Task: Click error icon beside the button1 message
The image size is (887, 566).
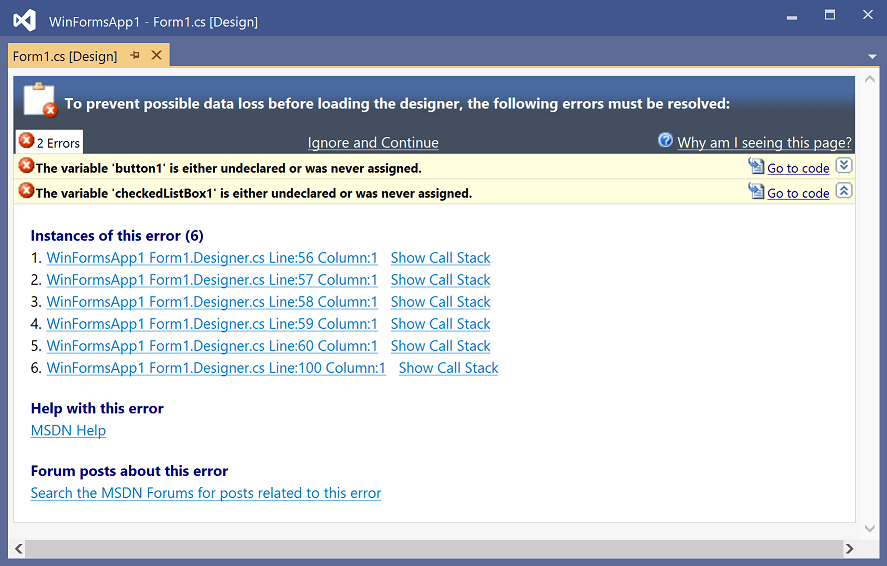Action: pos(26,166)
